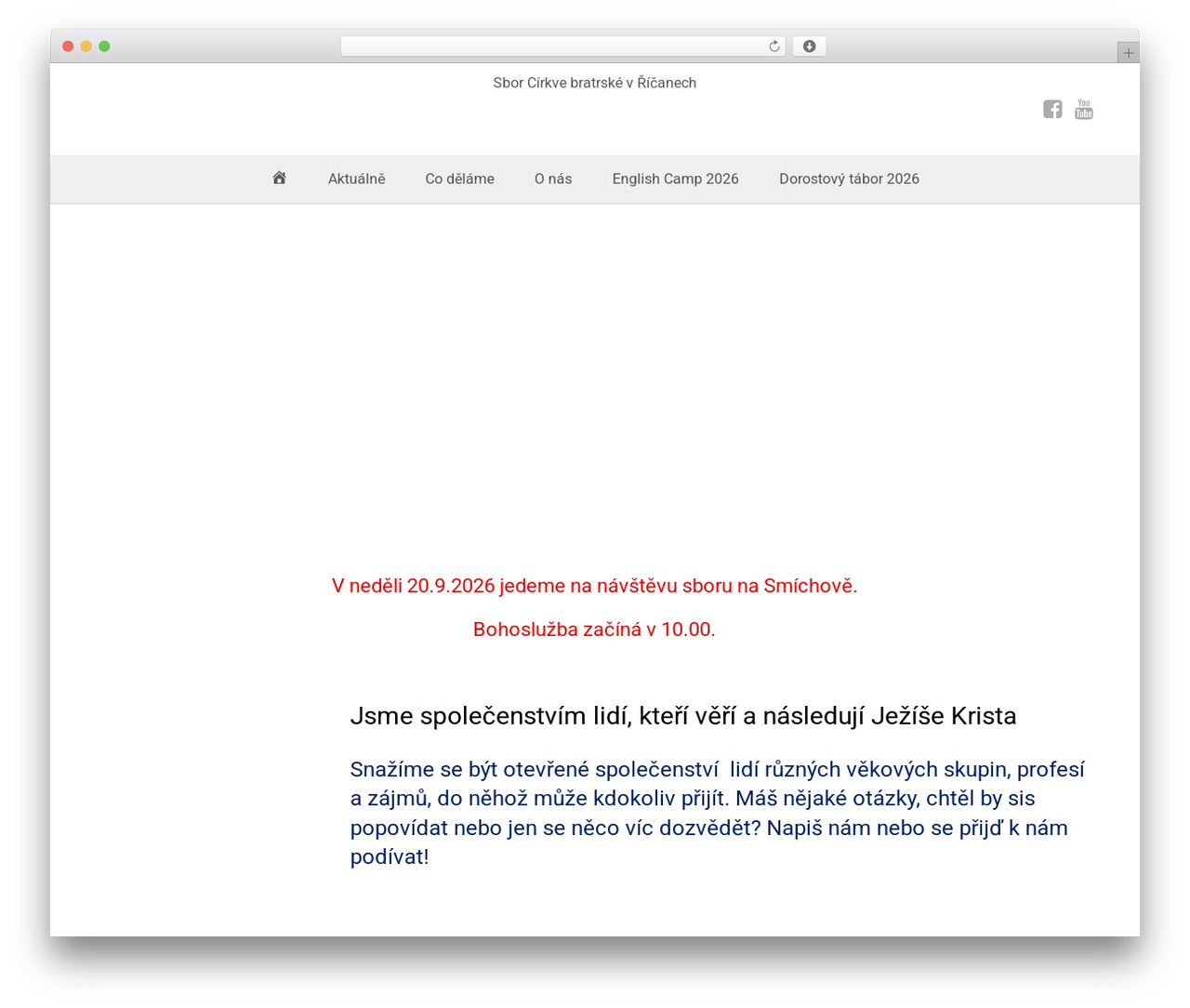Screen dimensions: 1190x1008
Task: Click the browser address bar field
Action: (563, 46)
